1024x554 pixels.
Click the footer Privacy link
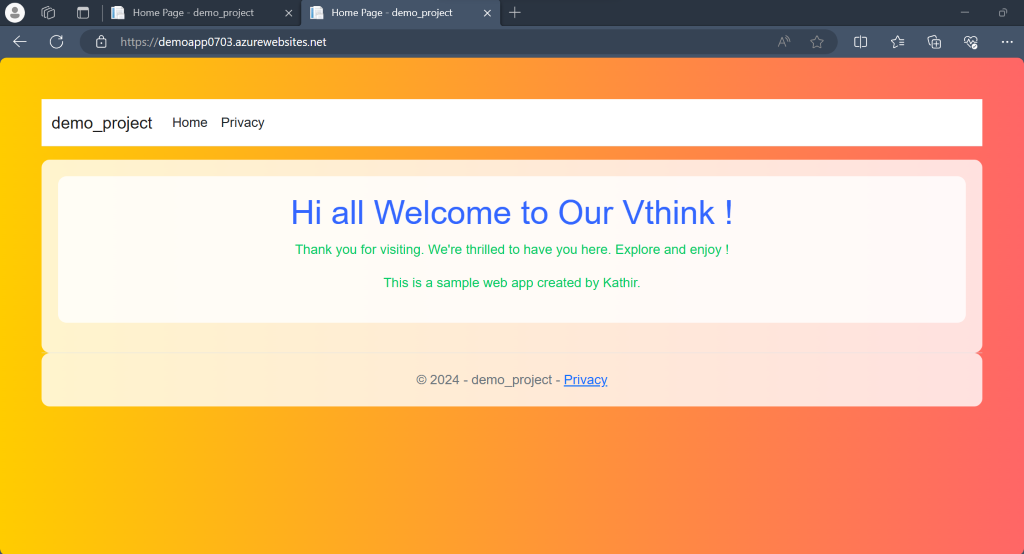pos(585,380)
